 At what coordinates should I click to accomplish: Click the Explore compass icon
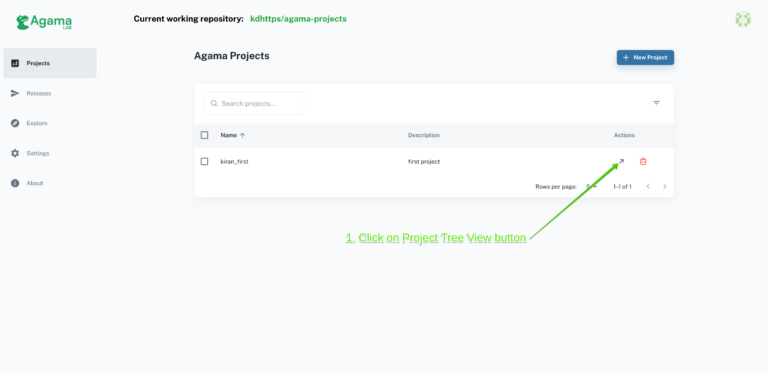point(15,123)
